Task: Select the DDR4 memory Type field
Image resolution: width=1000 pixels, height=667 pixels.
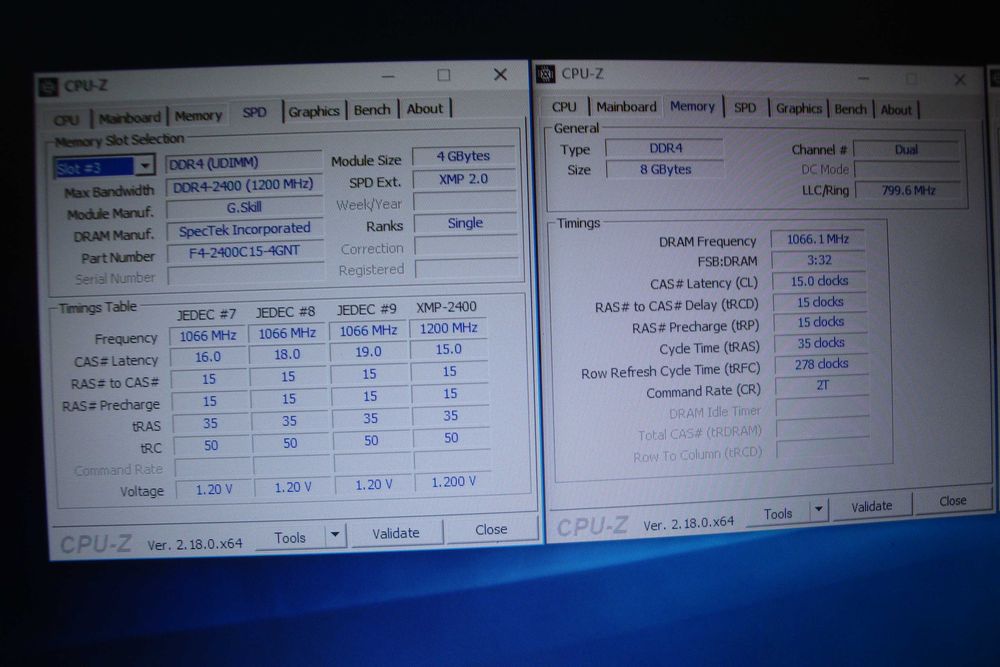Action: tap(665, 148)
